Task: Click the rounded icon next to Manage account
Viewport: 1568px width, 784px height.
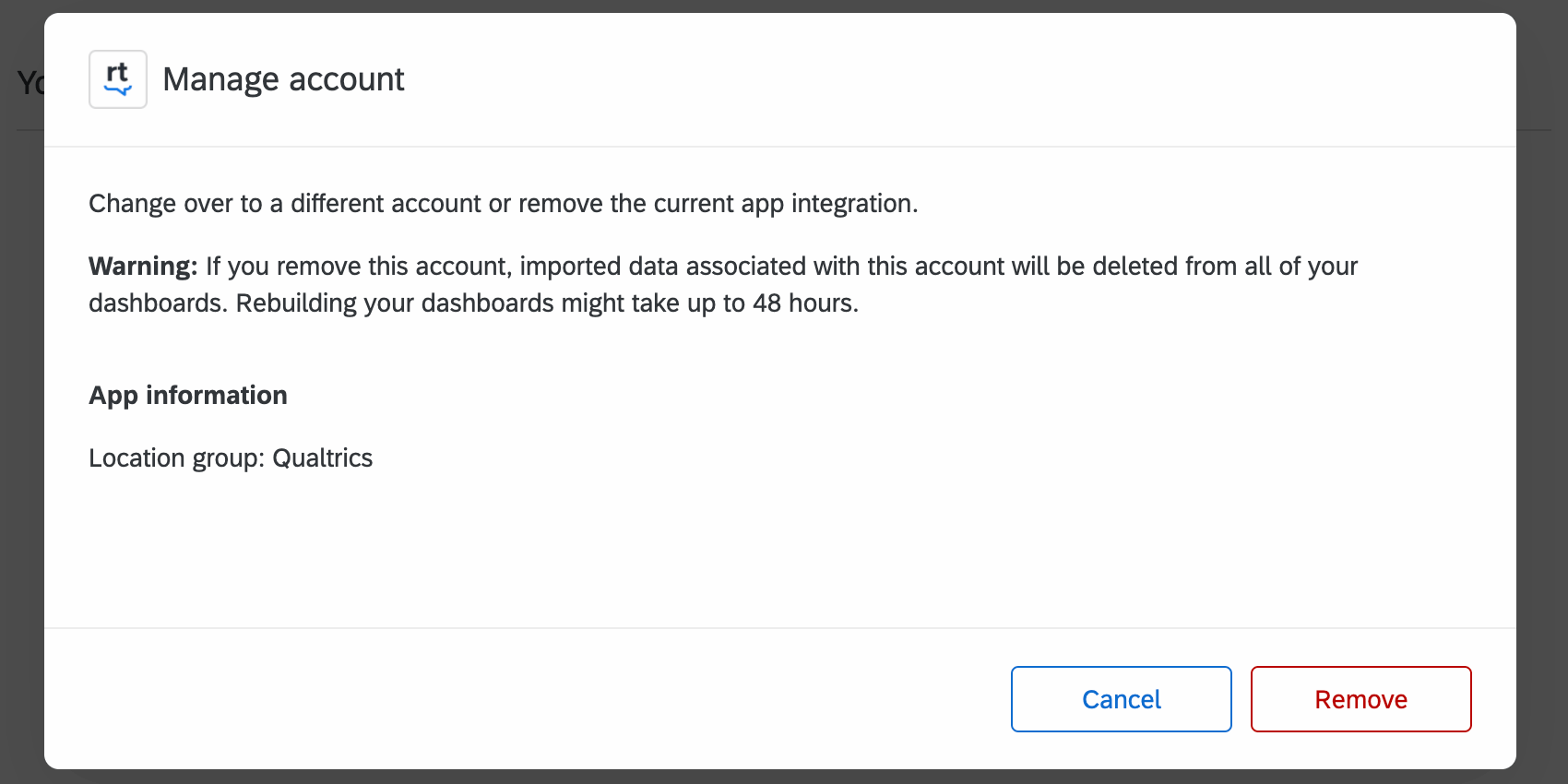Action: (118, 78)
